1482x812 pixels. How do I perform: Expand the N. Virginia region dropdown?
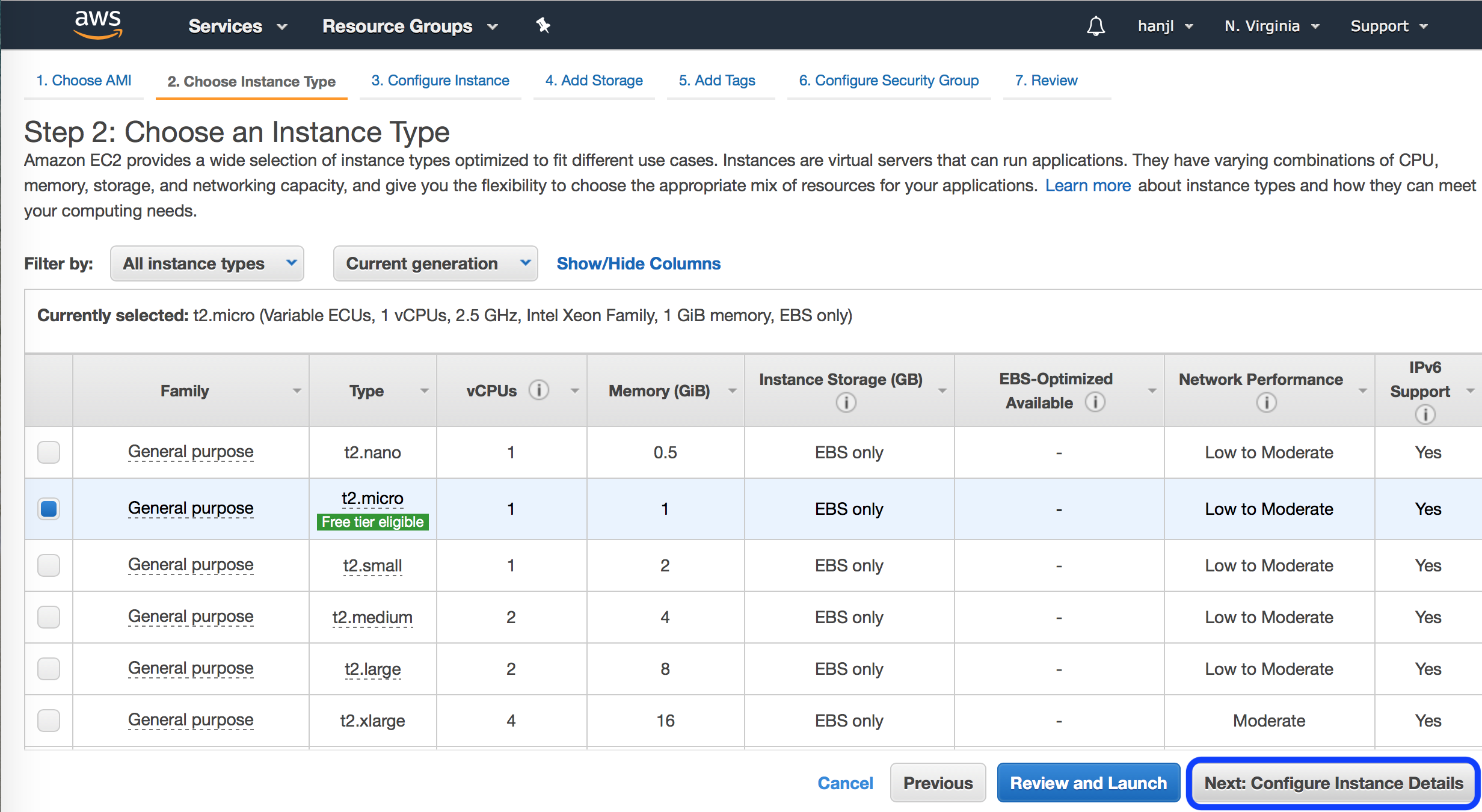click(x=1271, y=26)
